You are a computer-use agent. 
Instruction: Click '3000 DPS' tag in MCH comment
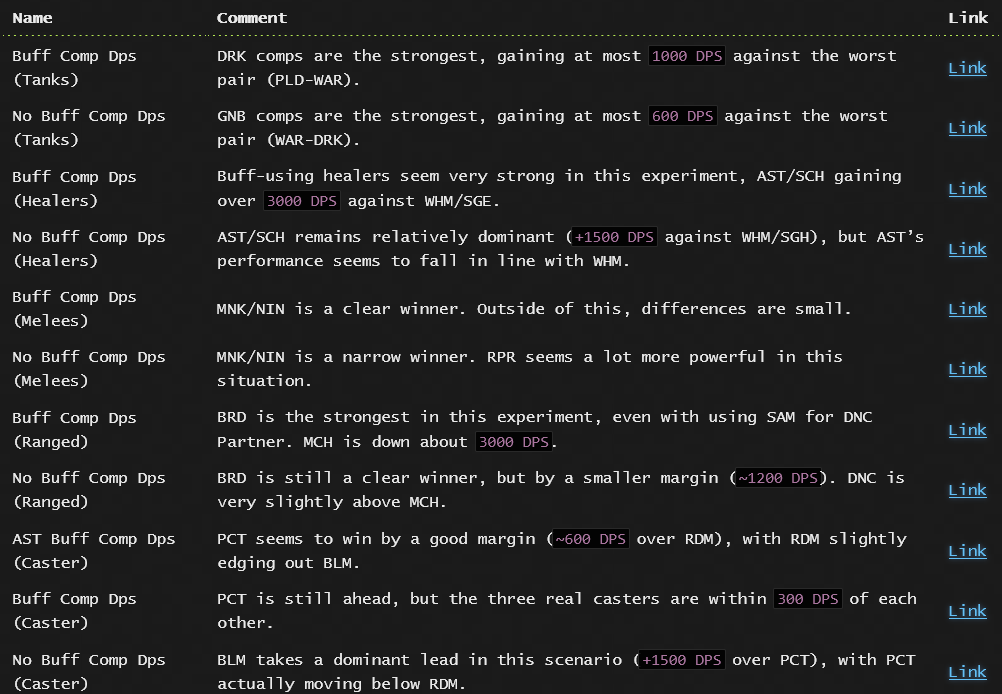pos(514,442)
